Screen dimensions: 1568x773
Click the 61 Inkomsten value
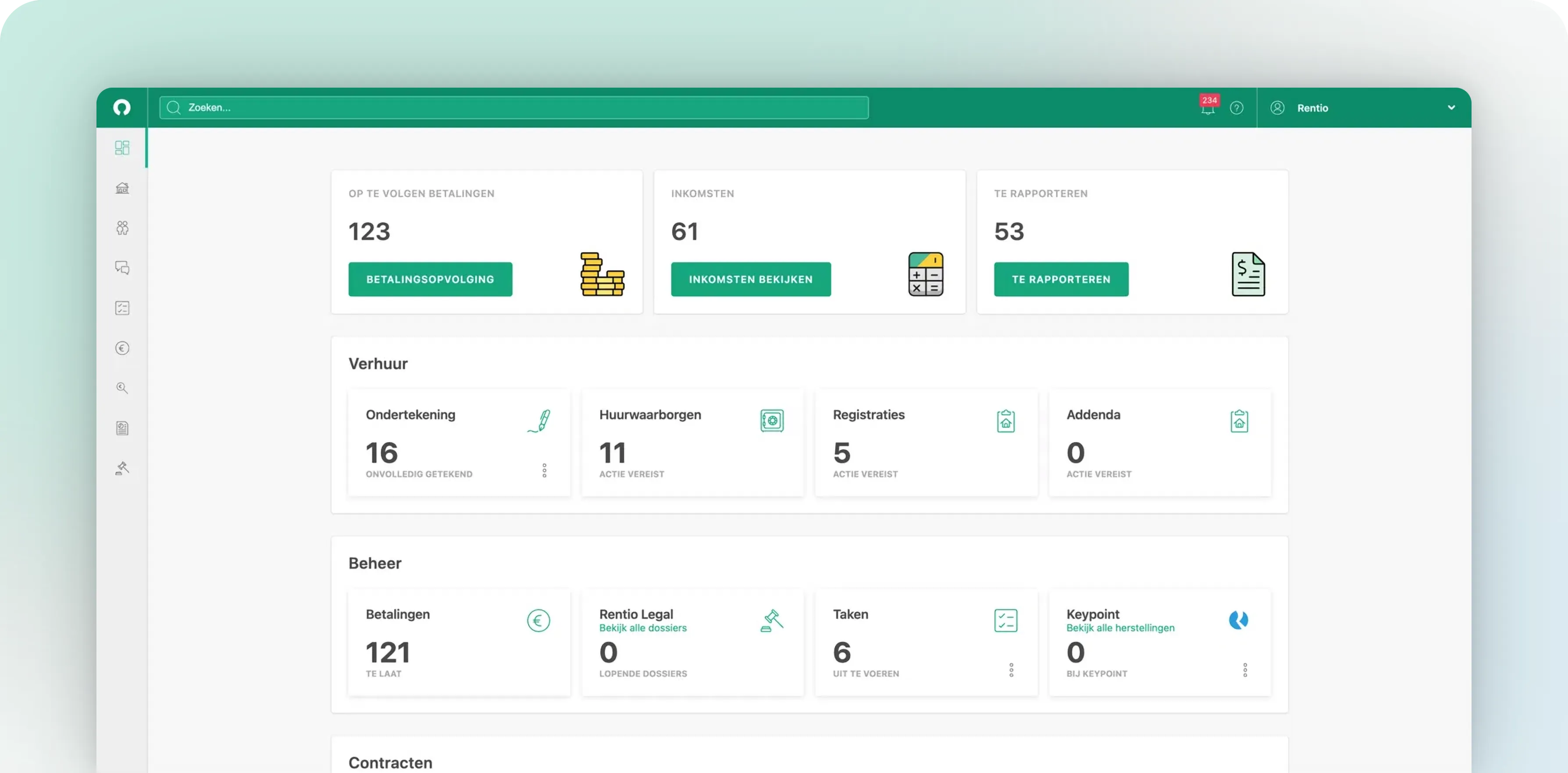(x=684, y=231)
